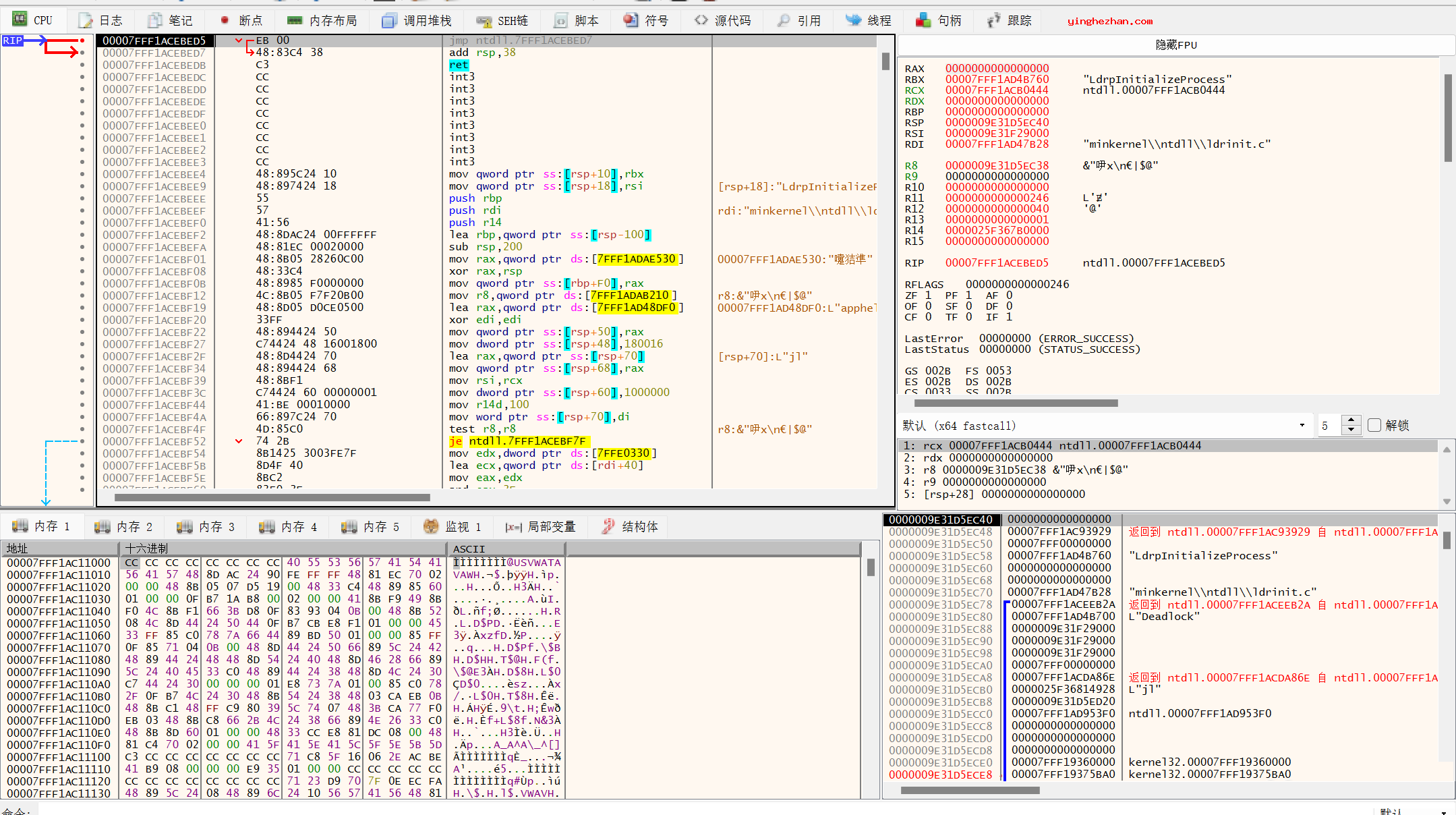Click the jump arrow at 00007FFF1ACEBF52
This screenshot has width=1456, height=815.
point(239,441)
